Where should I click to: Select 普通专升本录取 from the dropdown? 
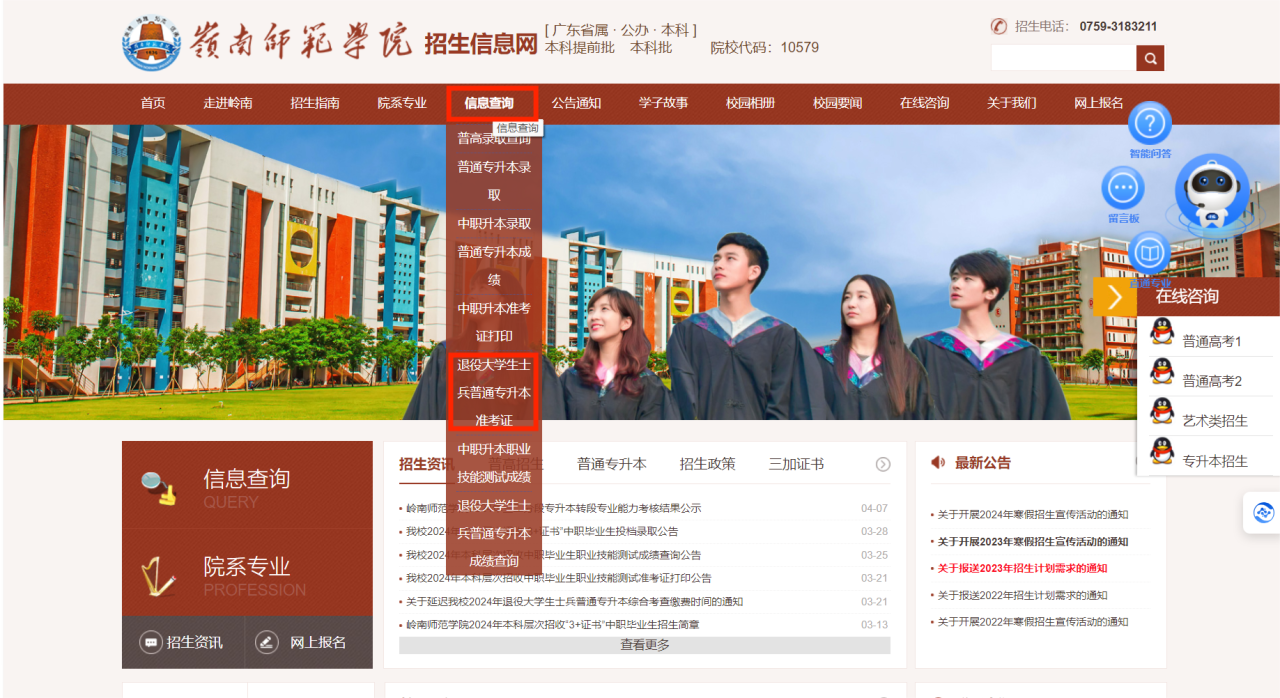click(x=494, y=181)
